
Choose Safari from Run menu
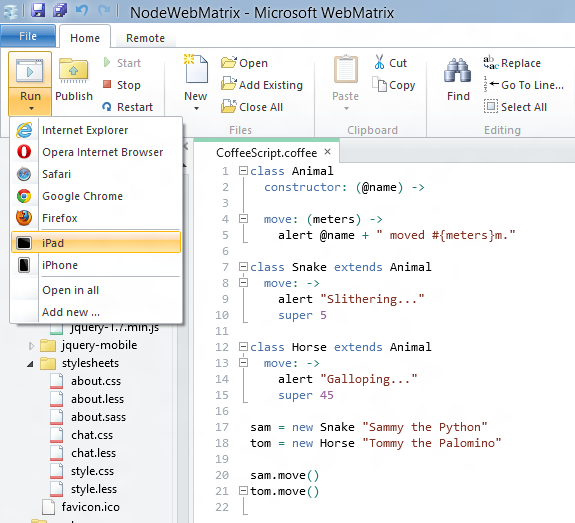coord(96,174)
